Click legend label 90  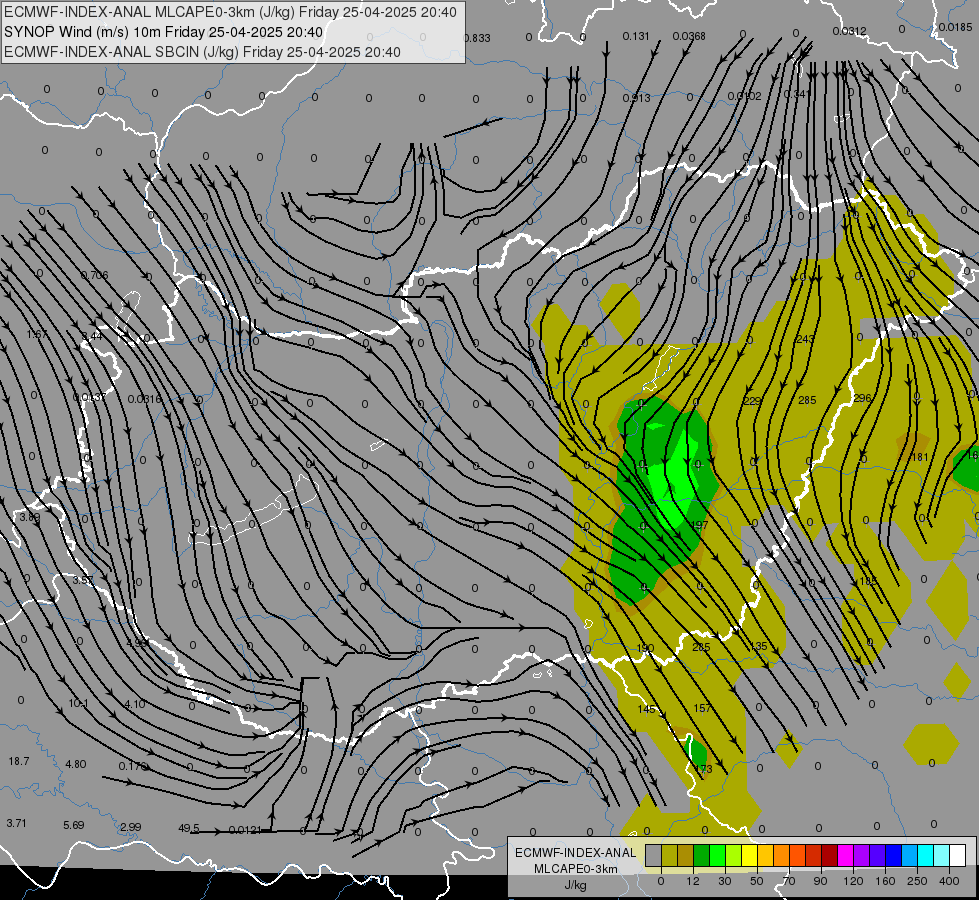point(820,881)
